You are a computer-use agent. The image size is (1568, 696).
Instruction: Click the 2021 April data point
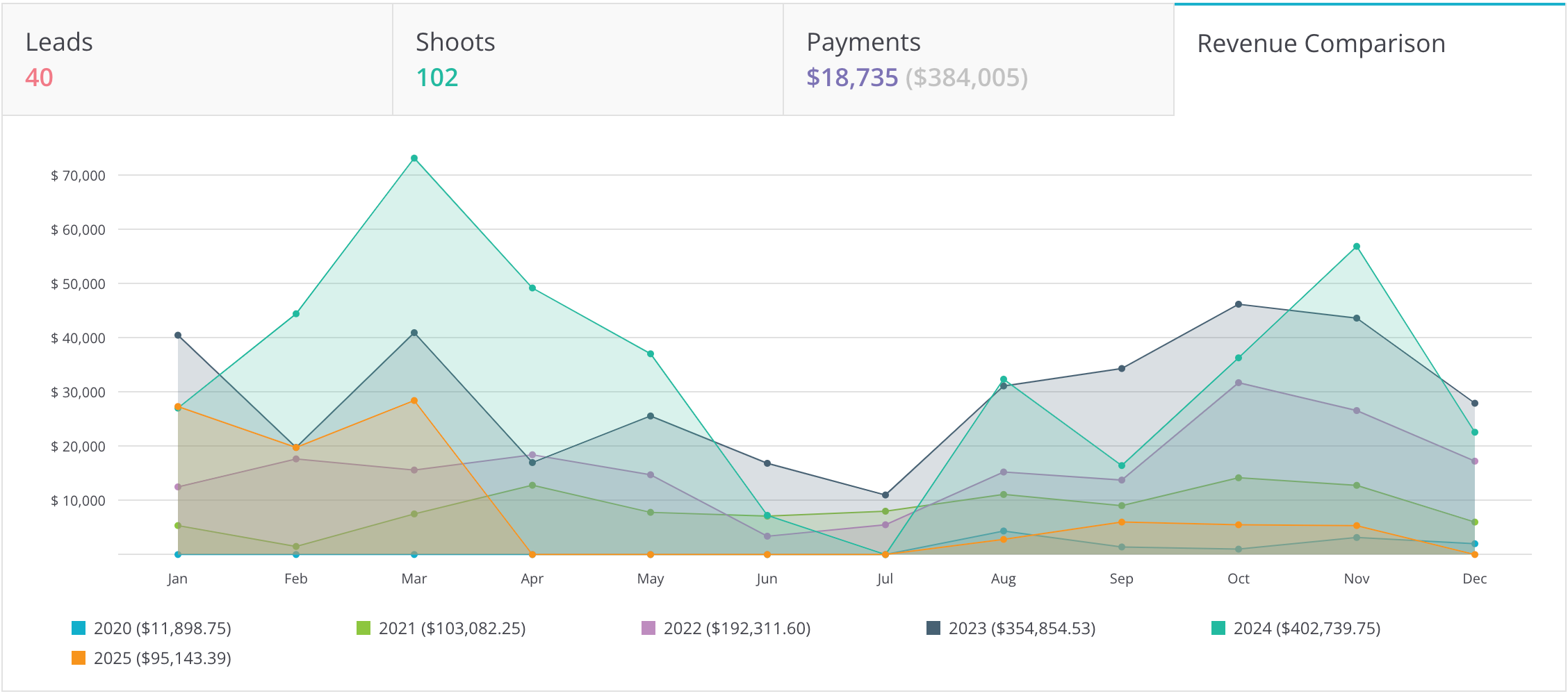(x=532, y=486)
